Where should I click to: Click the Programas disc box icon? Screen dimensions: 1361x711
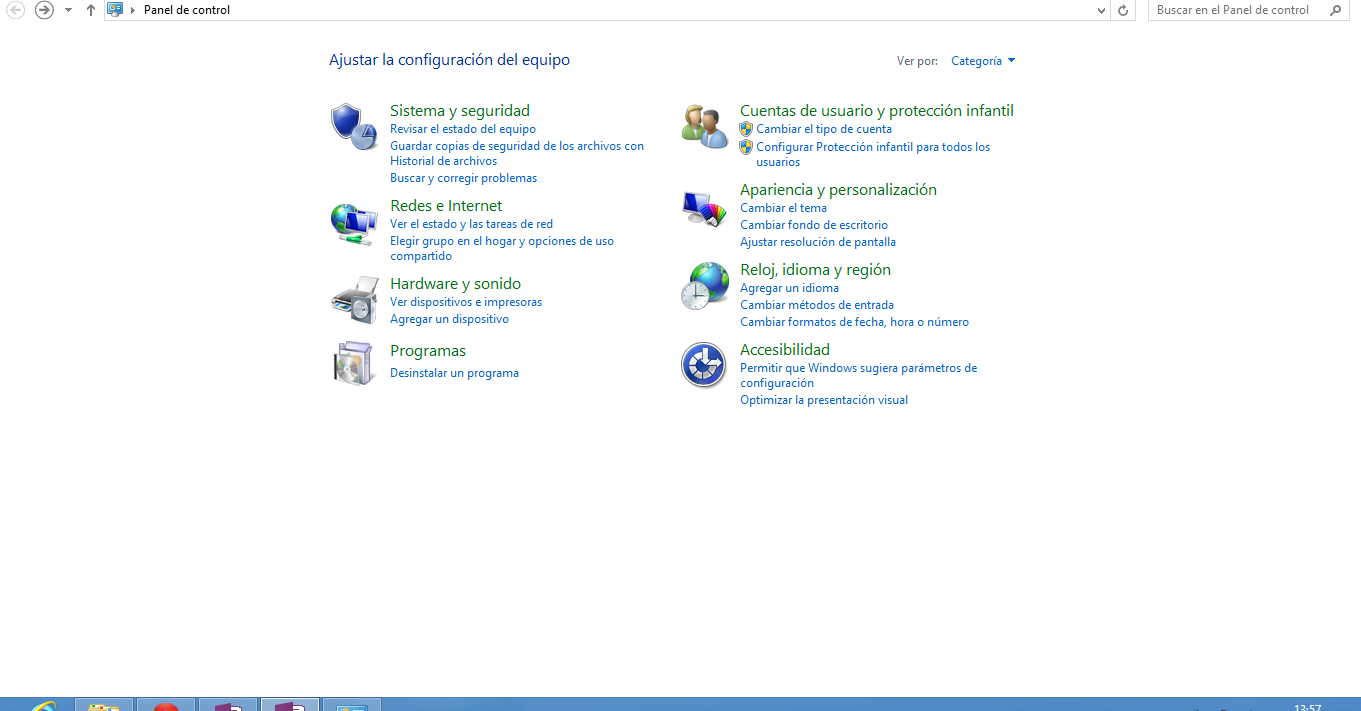[x=353, y=363]
